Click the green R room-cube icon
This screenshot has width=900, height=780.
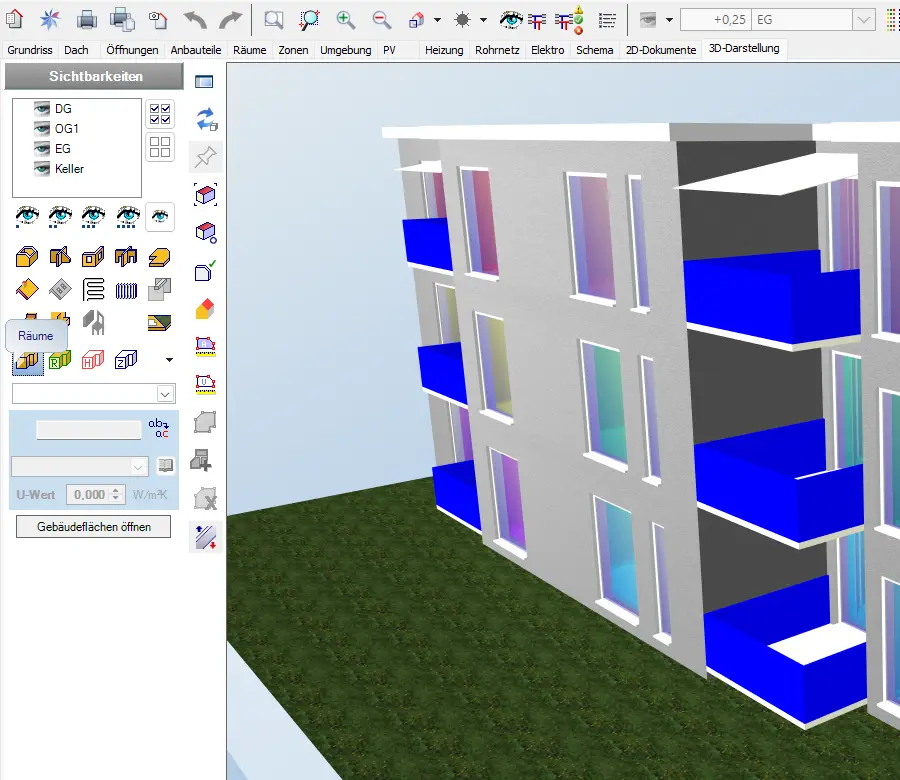(60, 359)
